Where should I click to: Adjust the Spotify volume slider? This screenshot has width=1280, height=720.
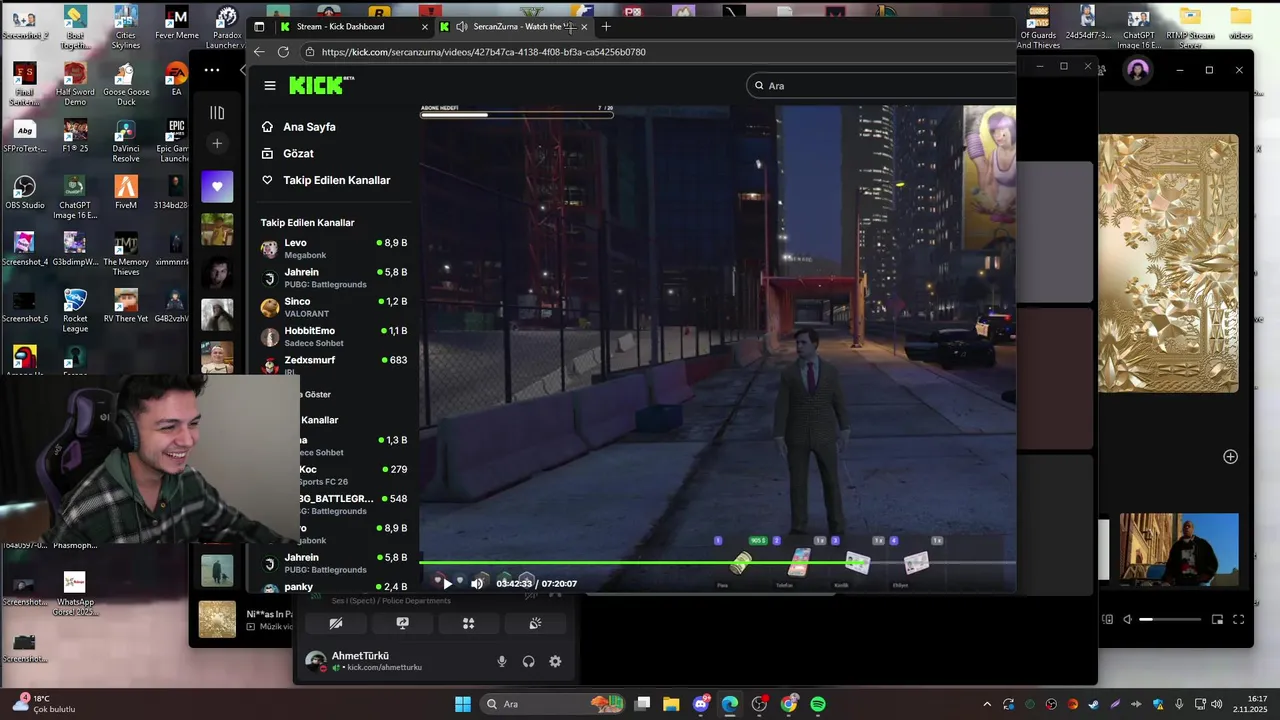tap(1170, 620)
